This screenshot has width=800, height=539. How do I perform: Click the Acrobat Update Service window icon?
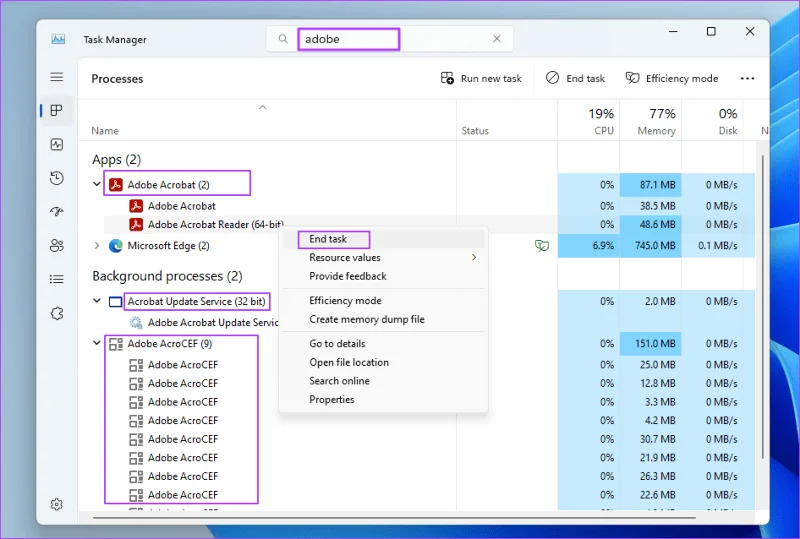pyautogui.click(x=116, y=302)
